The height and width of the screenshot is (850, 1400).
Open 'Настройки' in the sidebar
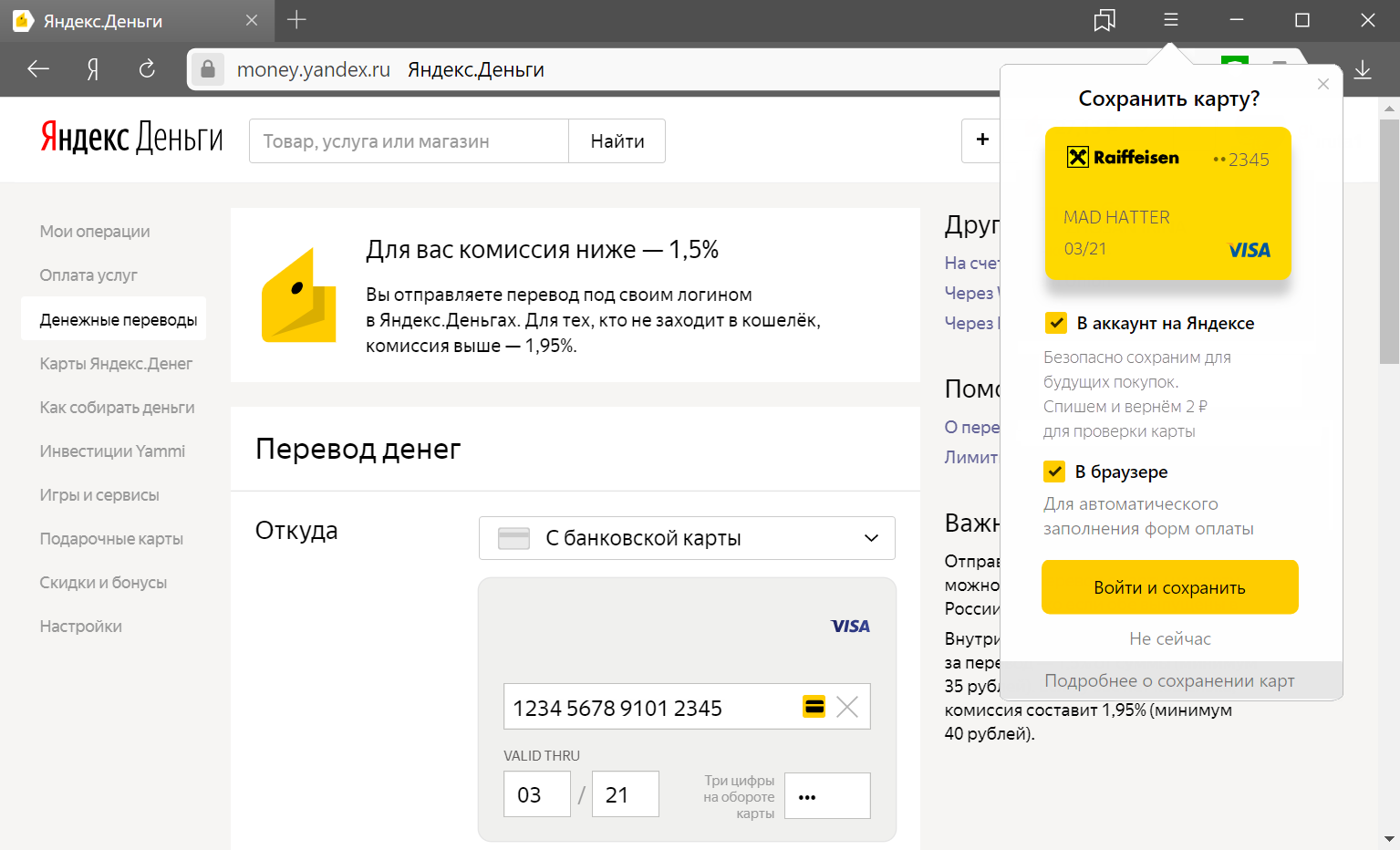[80, 627]
